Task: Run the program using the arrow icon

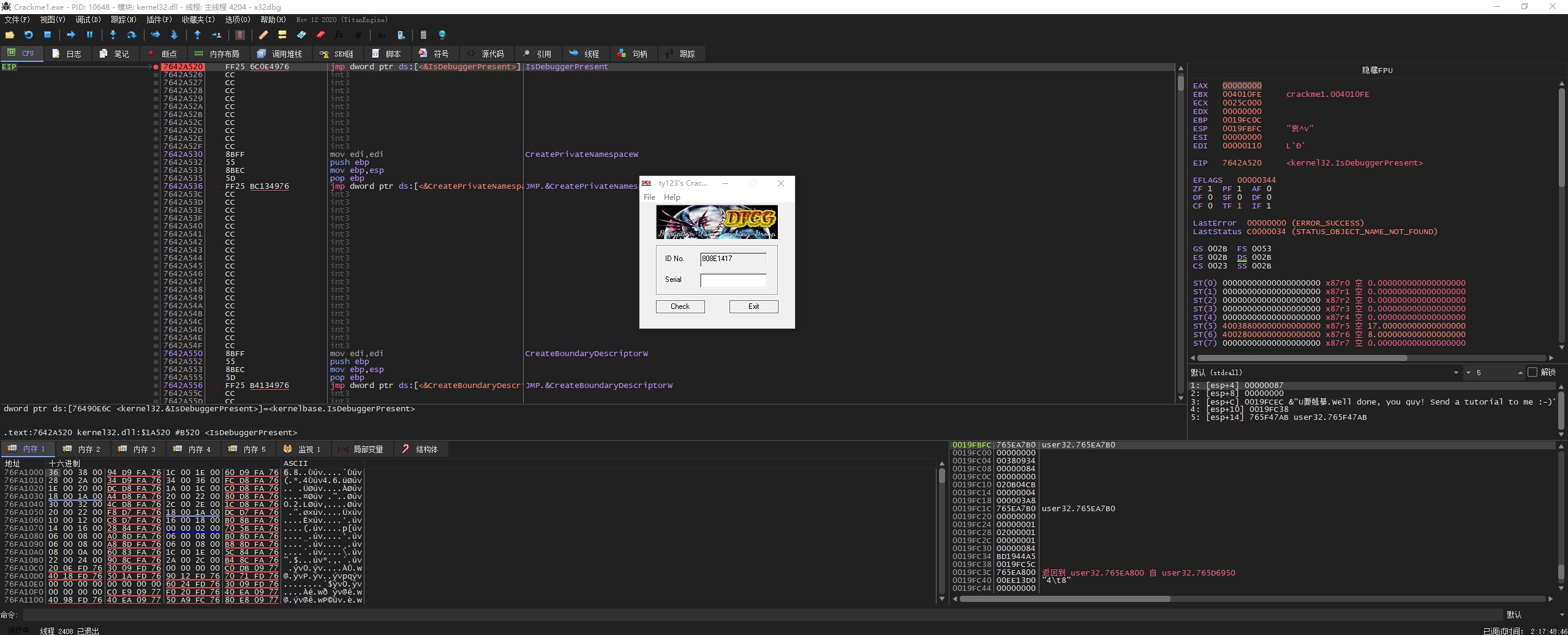Action: coord(70,35)
